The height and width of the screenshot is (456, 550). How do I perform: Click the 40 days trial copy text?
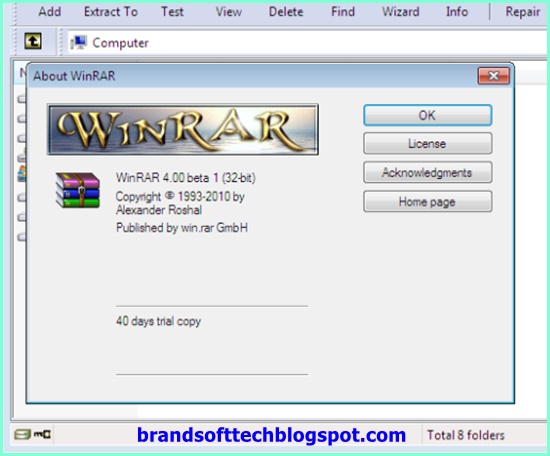pyautogui.click(x=158, y=321)
